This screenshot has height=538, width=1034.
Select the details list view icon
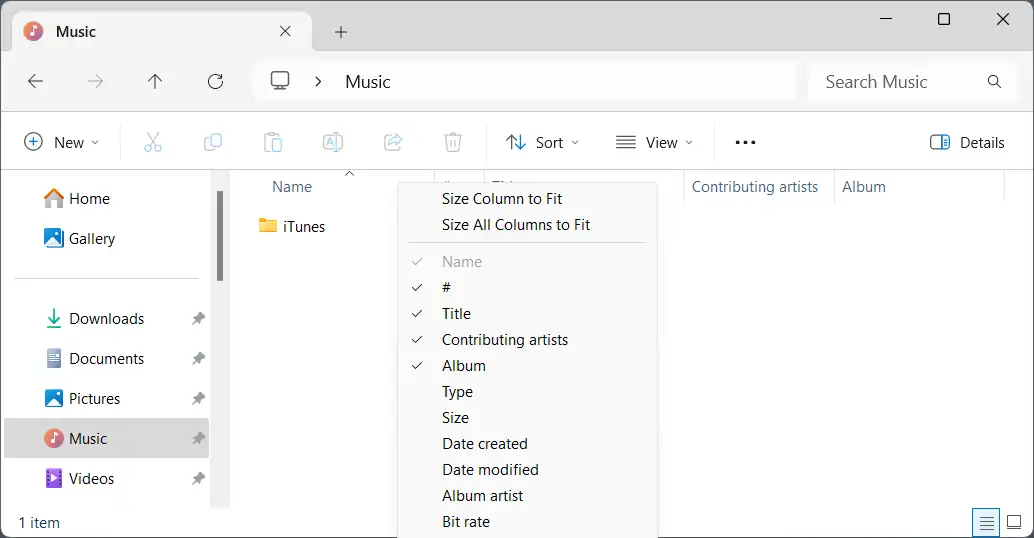click(x=986, y=522)
